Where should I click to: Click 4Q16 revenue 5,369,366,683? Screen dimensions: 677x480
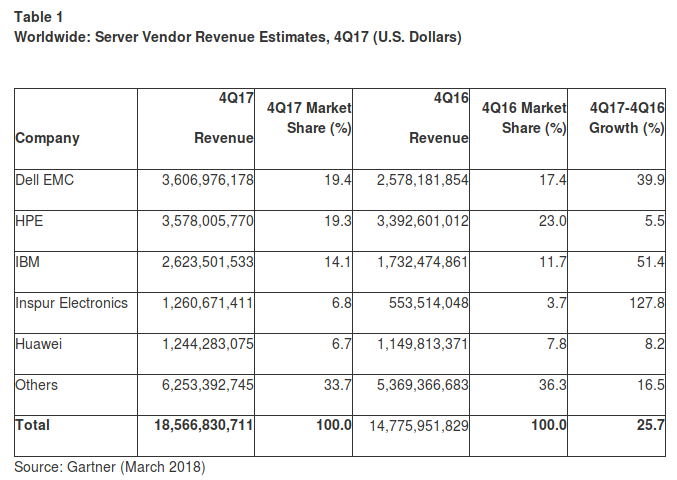click(x=423, y=385)
